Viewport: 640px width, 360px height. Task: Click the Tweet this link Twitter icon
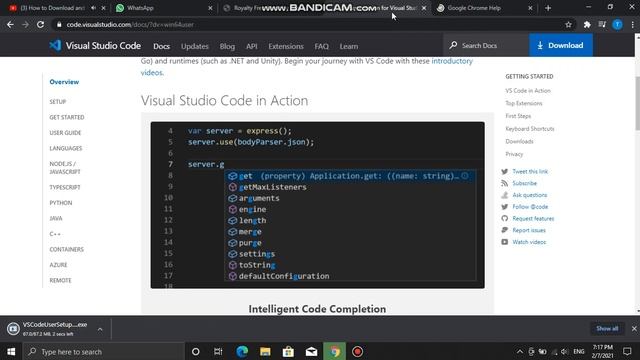tap(504, 171)
